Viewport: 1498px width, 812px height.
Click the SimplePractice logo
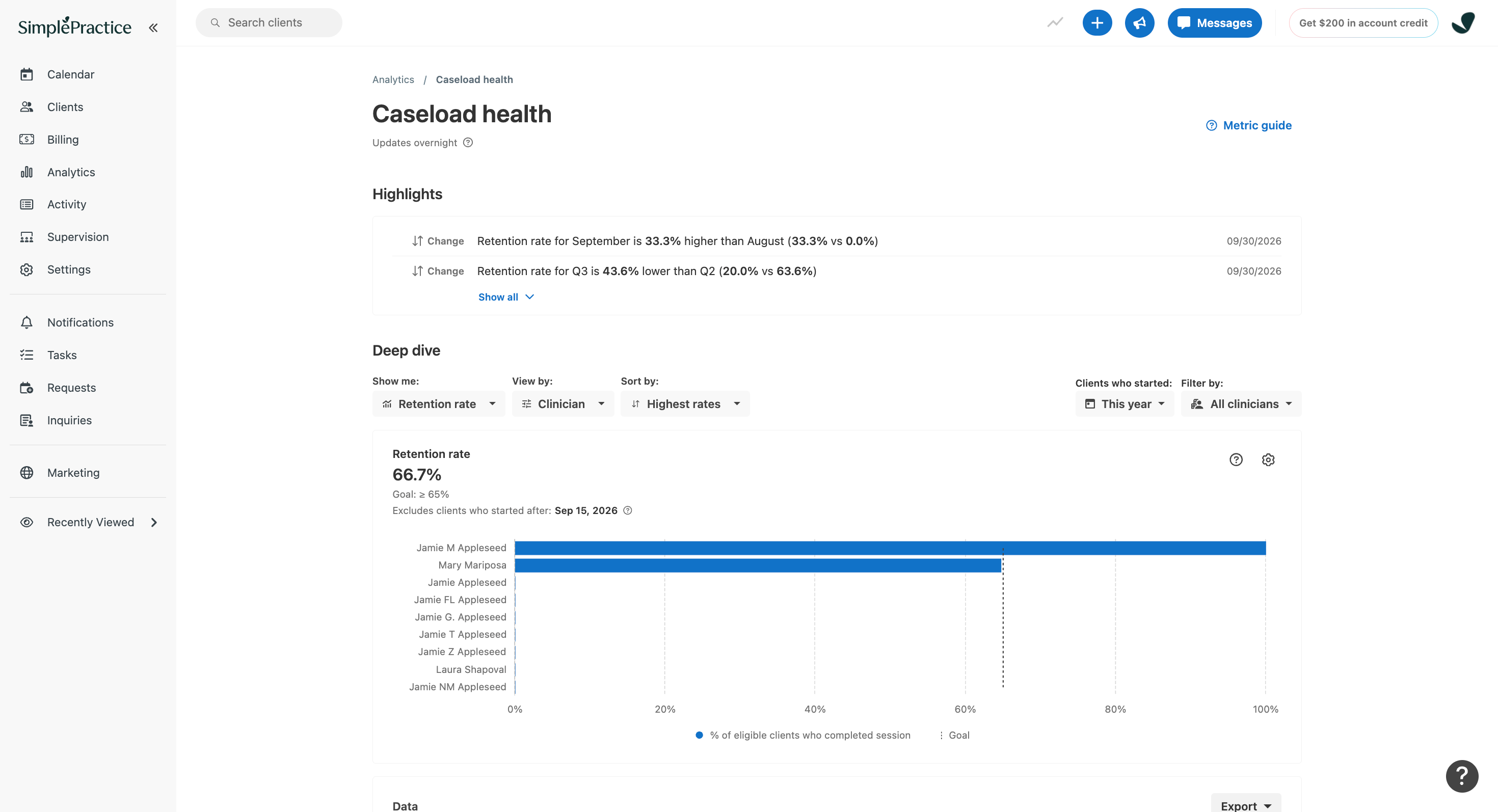pos(74,26)
